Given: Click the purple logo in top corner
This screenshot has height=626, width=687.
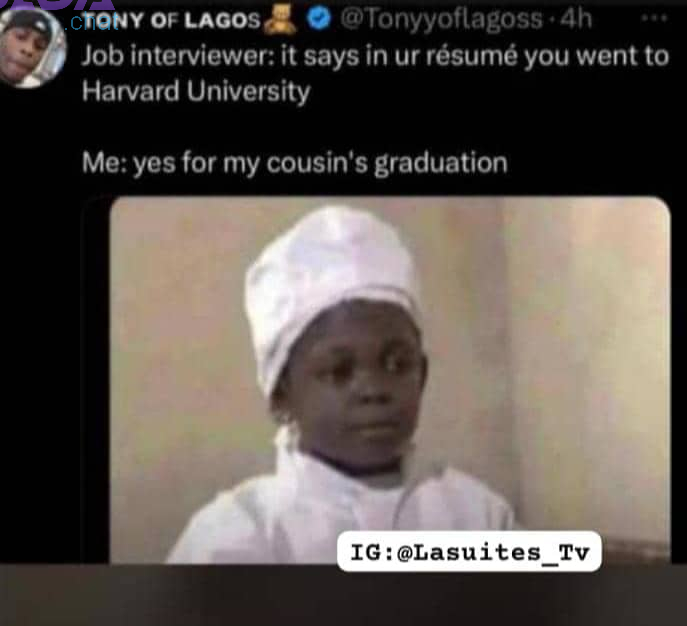Looking at the screenshot, I should [x=57, y=5].
